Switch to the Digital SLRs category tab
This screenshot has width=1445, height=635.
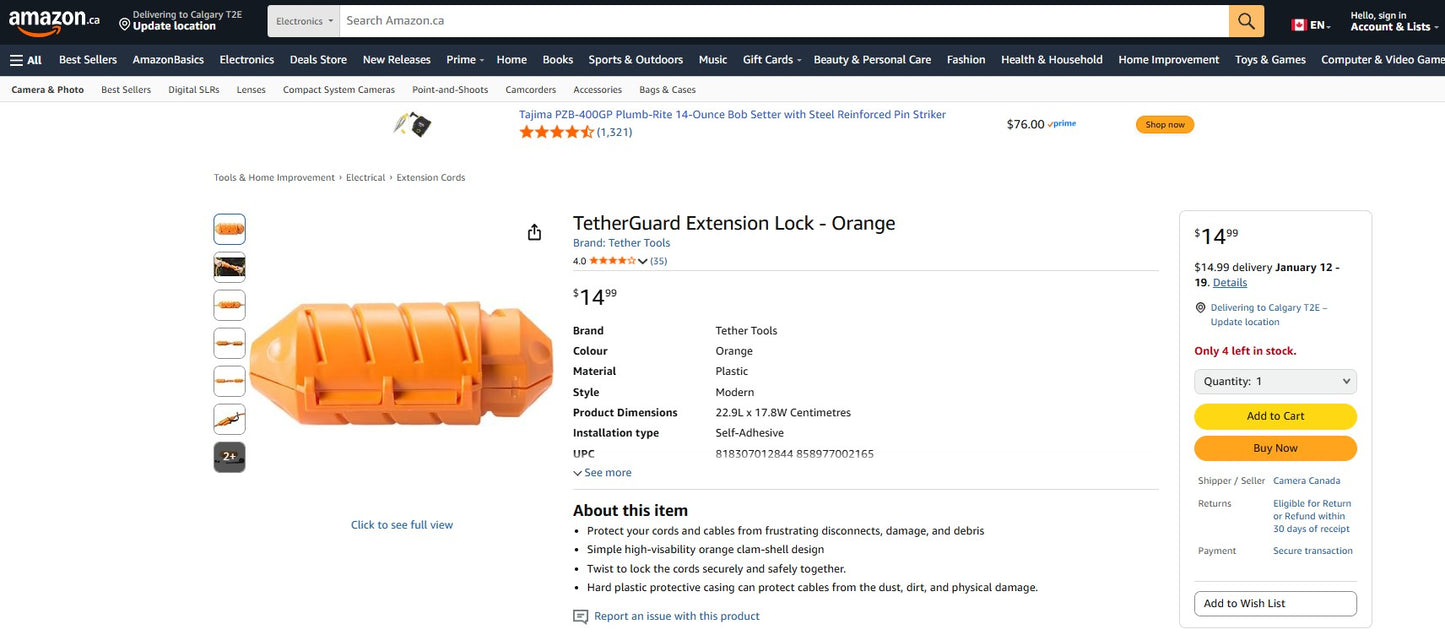click(x=193, y=89)
